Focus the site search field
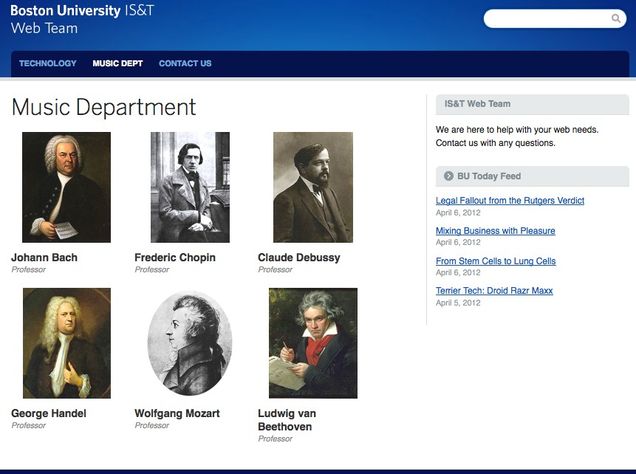Image resolution: width=636 pixels, height=474 pixels. click(x=554, y=19)
